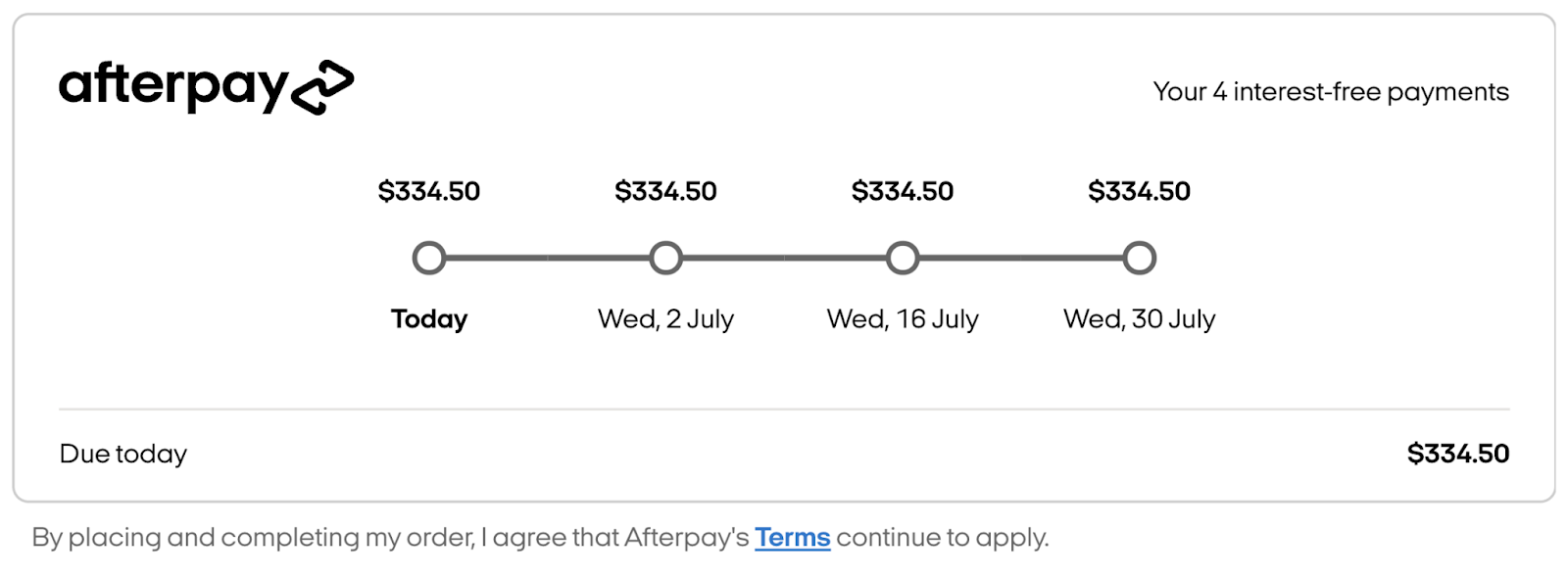
Task: Select the Wed, 2 July date label
Action: pyautogui.click(x=666, y=318)
